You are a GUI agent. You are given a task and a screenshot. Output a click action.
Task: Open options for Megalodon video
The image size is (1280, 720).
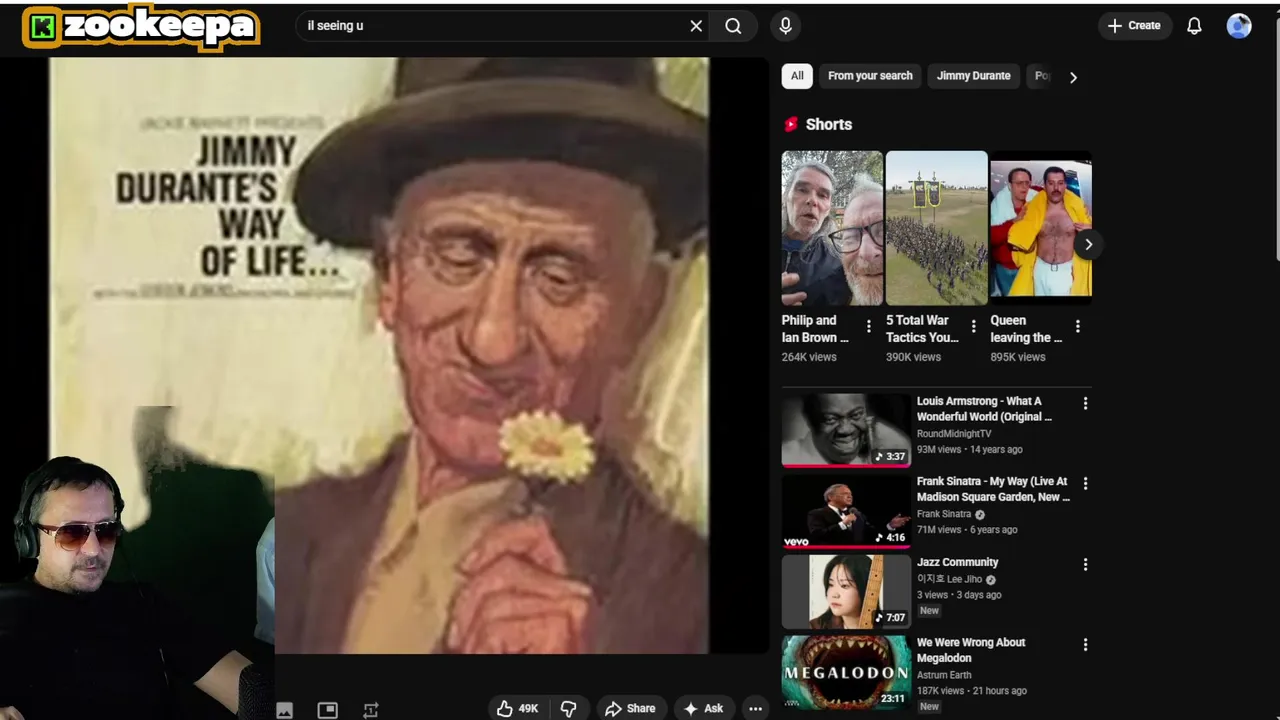(1085, 645)
